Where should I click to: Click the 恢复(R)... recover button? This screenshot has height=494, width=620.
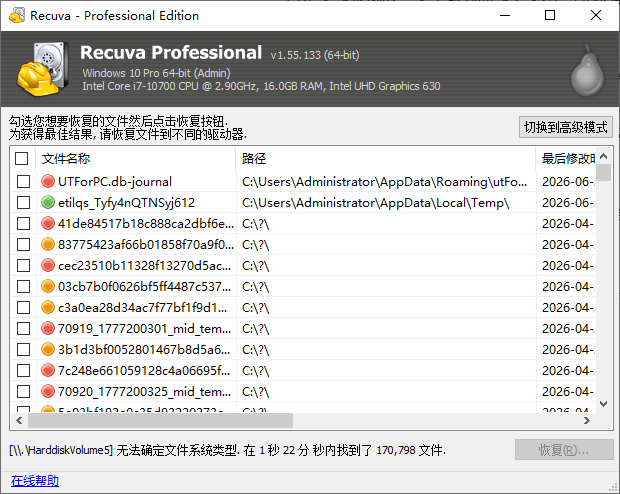pyautogui.click(x=564, y=450)
